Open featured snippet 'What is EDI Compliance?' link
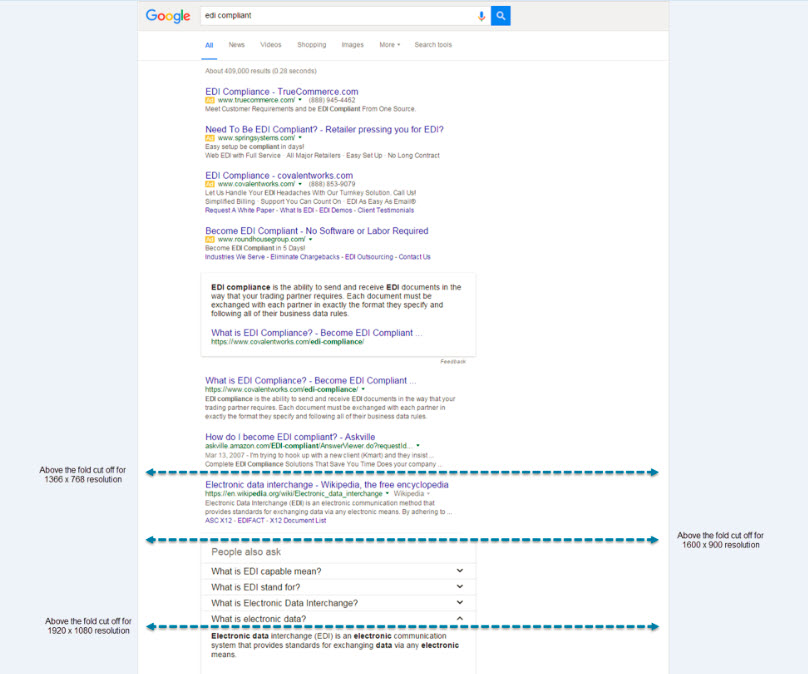The image size is (808, 674). [316, 333]
